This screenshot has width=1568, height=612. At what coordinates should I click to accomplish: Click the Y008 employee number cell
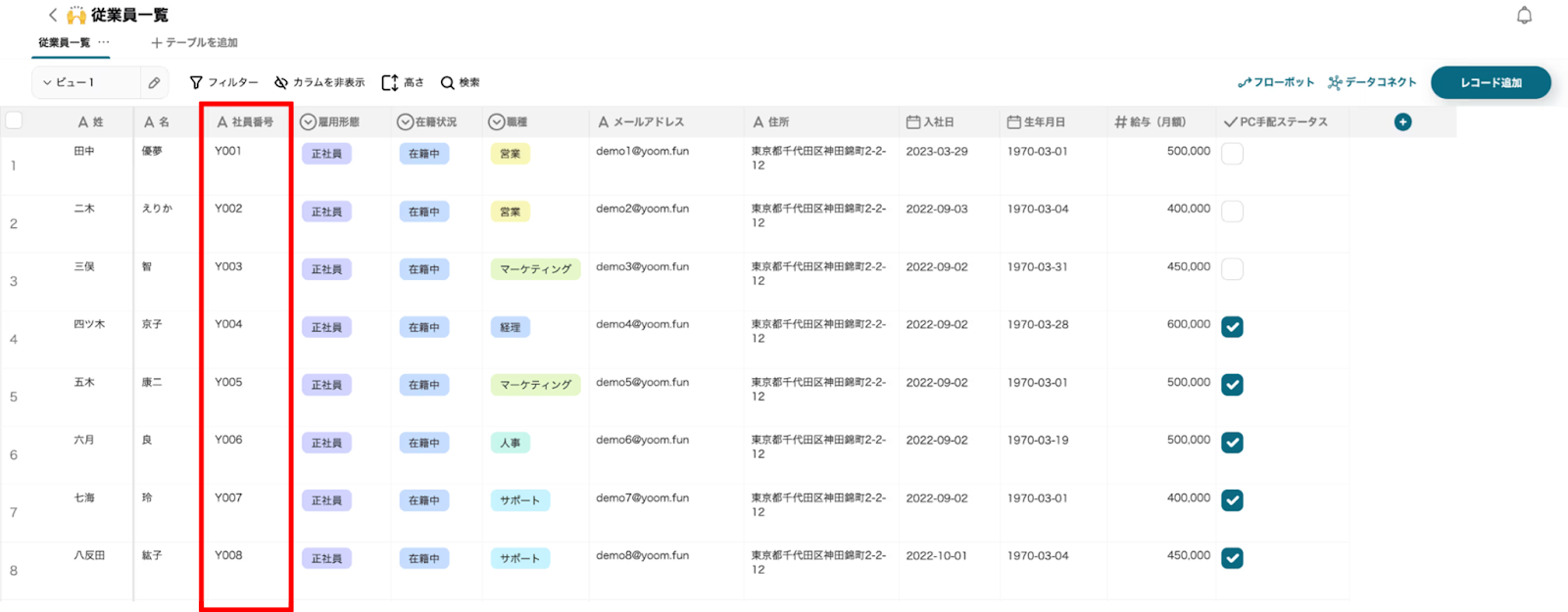228,555
